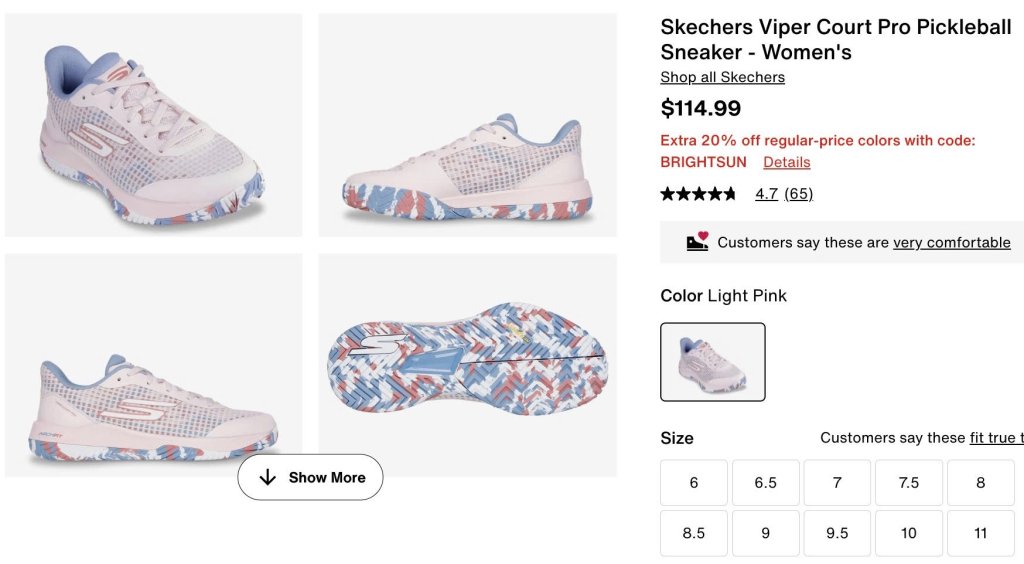This screenshot has width=1024, height=564.
Task: Choose size 6.5
Action: (766, 483)
